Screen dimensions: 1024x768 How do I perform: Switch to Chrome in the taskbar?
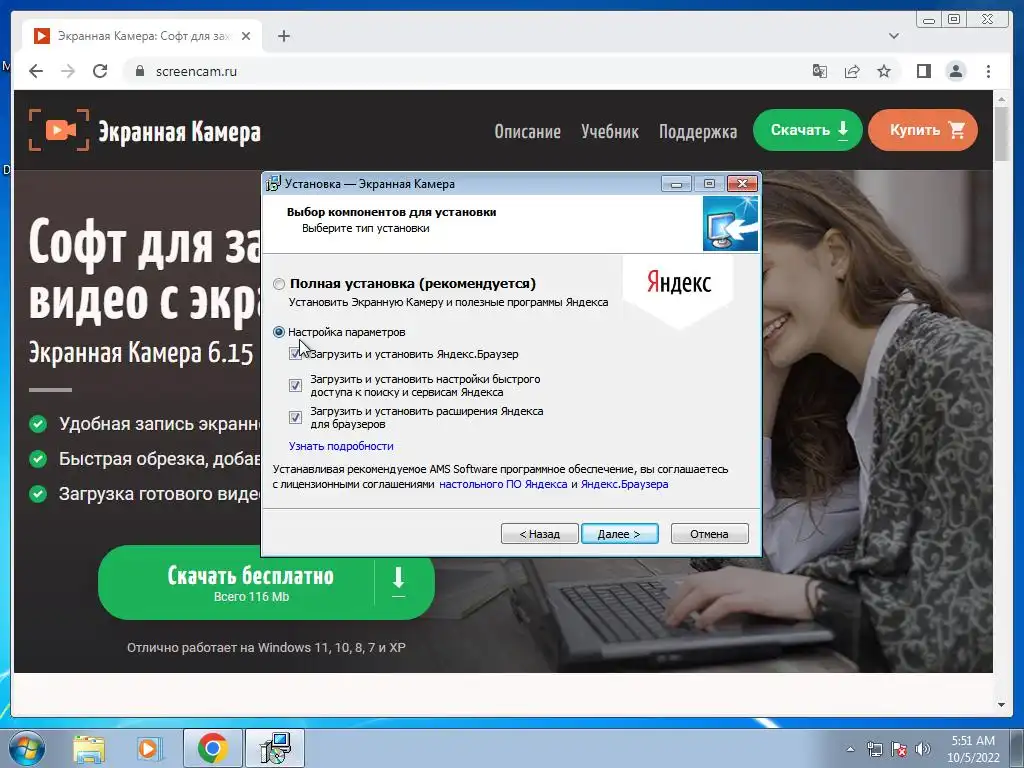212,748
